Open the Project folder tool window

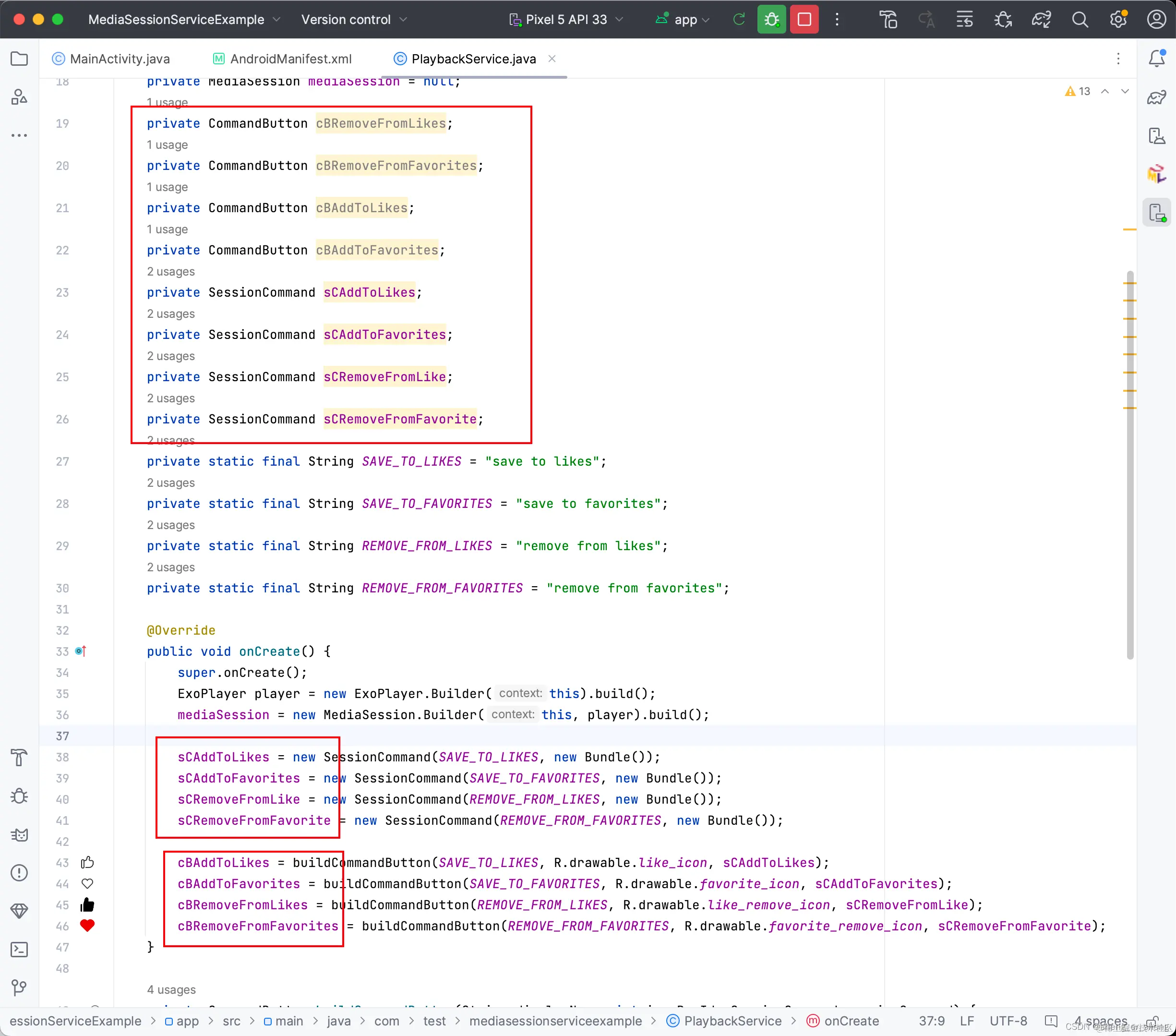click(x=19, y=59)
